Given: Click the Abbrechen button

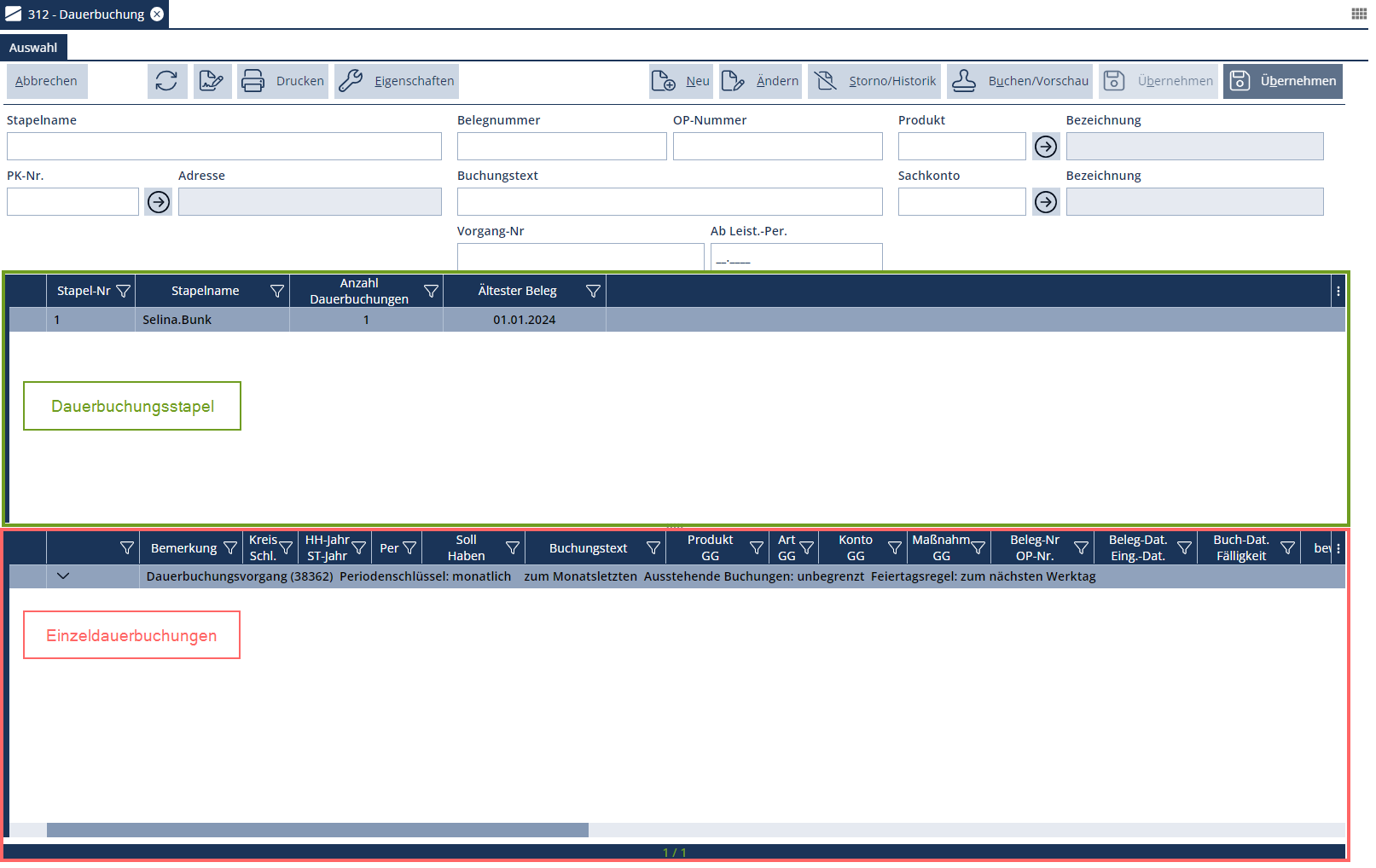Looking at the screenshot, I should pyautogui.click(x=46, y=81).
